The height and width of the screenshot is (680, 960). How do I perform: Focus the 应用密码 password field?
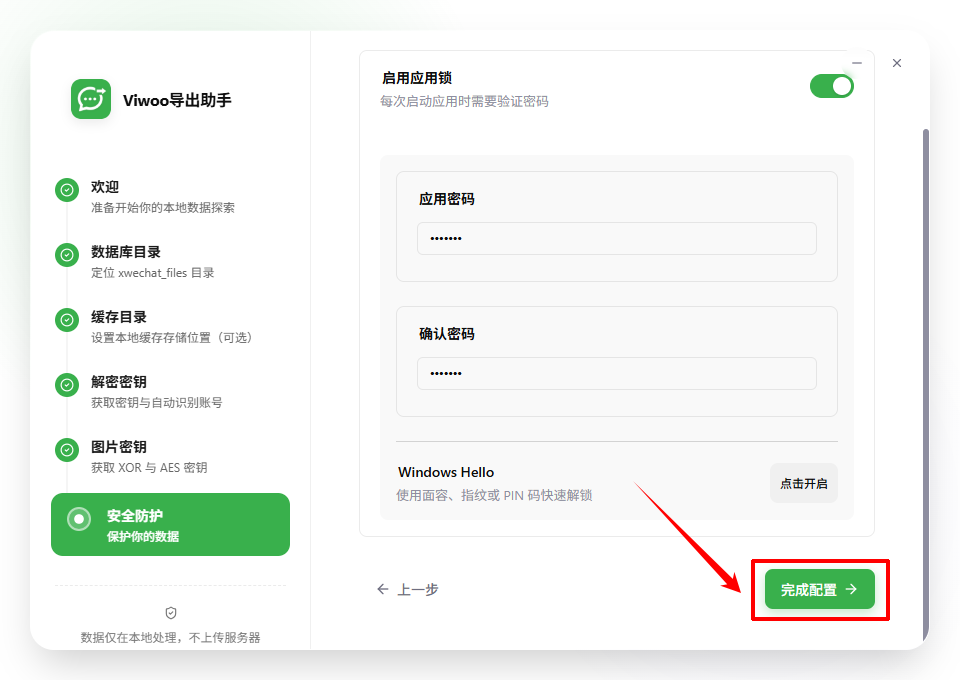click(617, 238)
